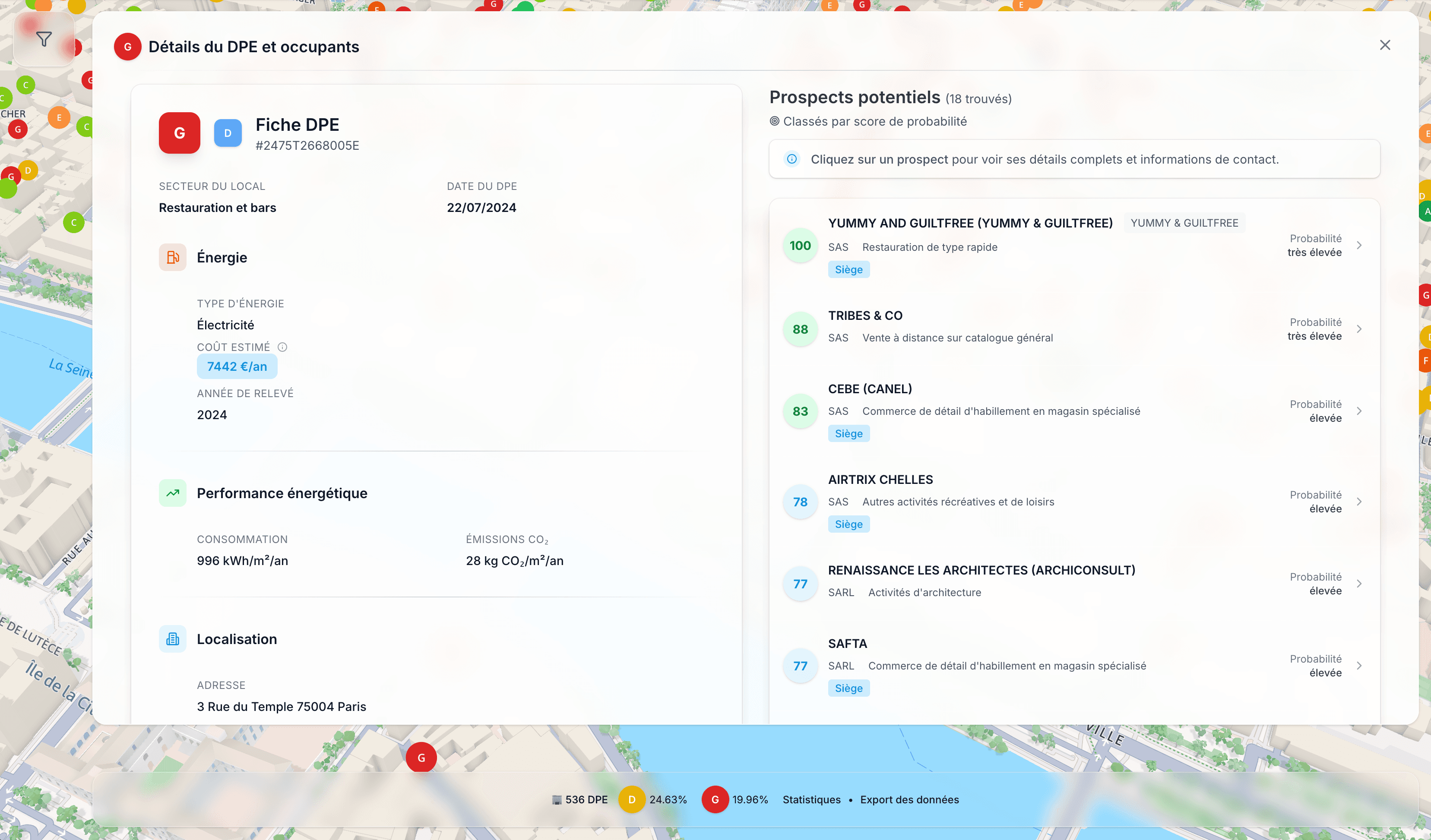Click the building icon next to 536 DPE
This screenshot has width=1431, height=840.
pos(557,800)
